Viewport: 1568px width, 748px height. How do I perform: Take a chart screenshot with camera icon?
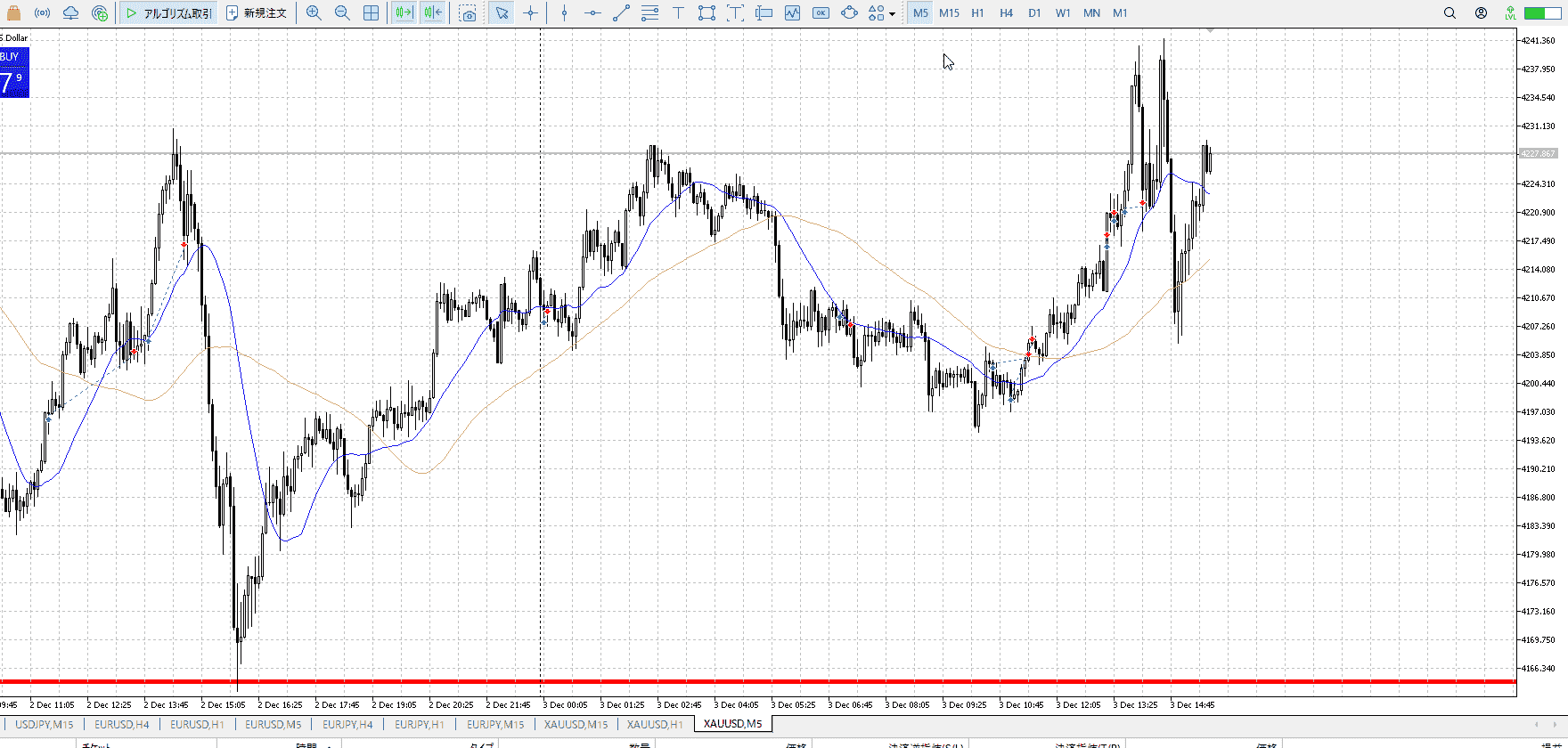click(x=468, y=13)
